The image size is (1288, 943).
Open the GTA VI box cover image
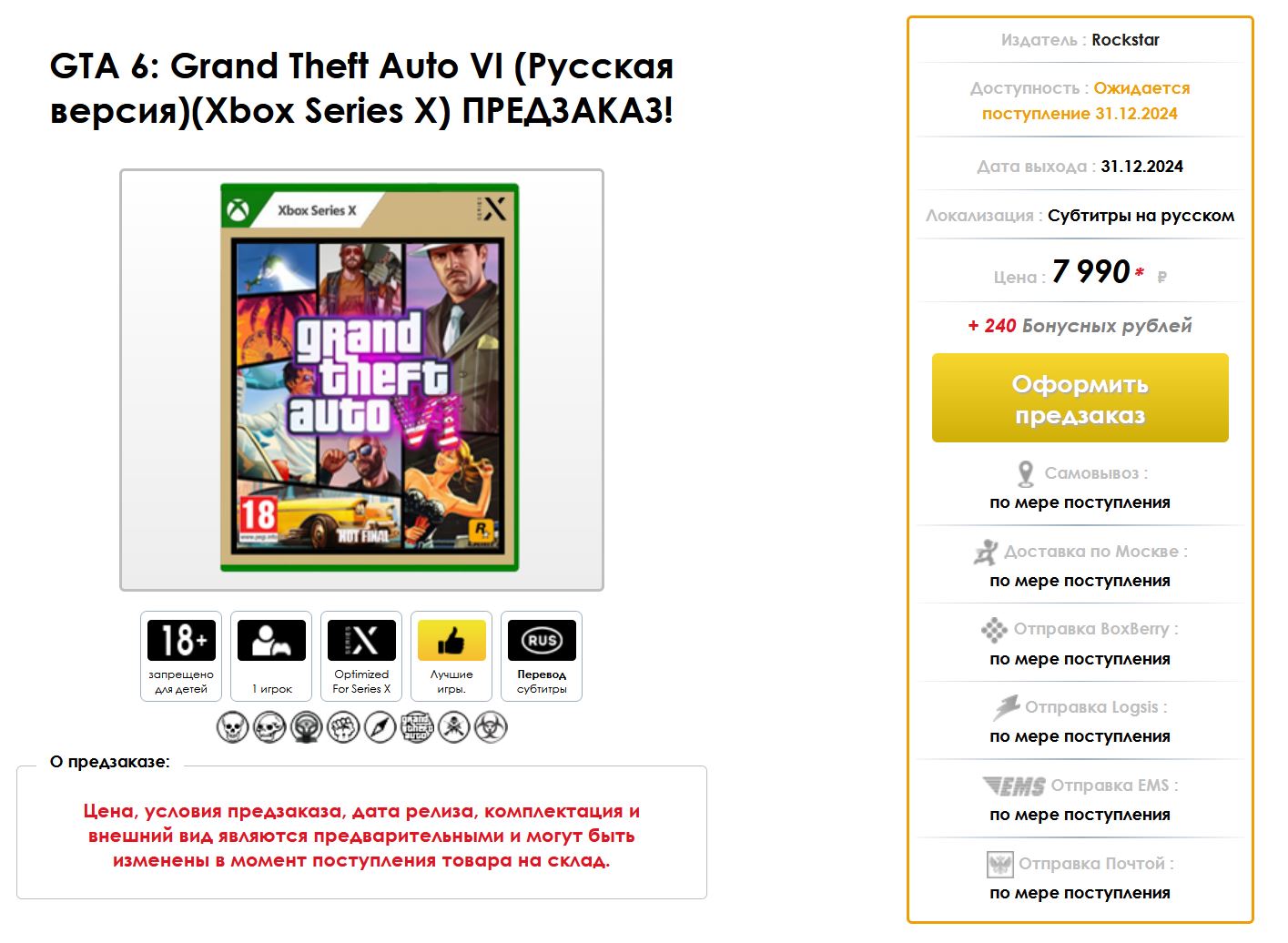coord(370,378)
